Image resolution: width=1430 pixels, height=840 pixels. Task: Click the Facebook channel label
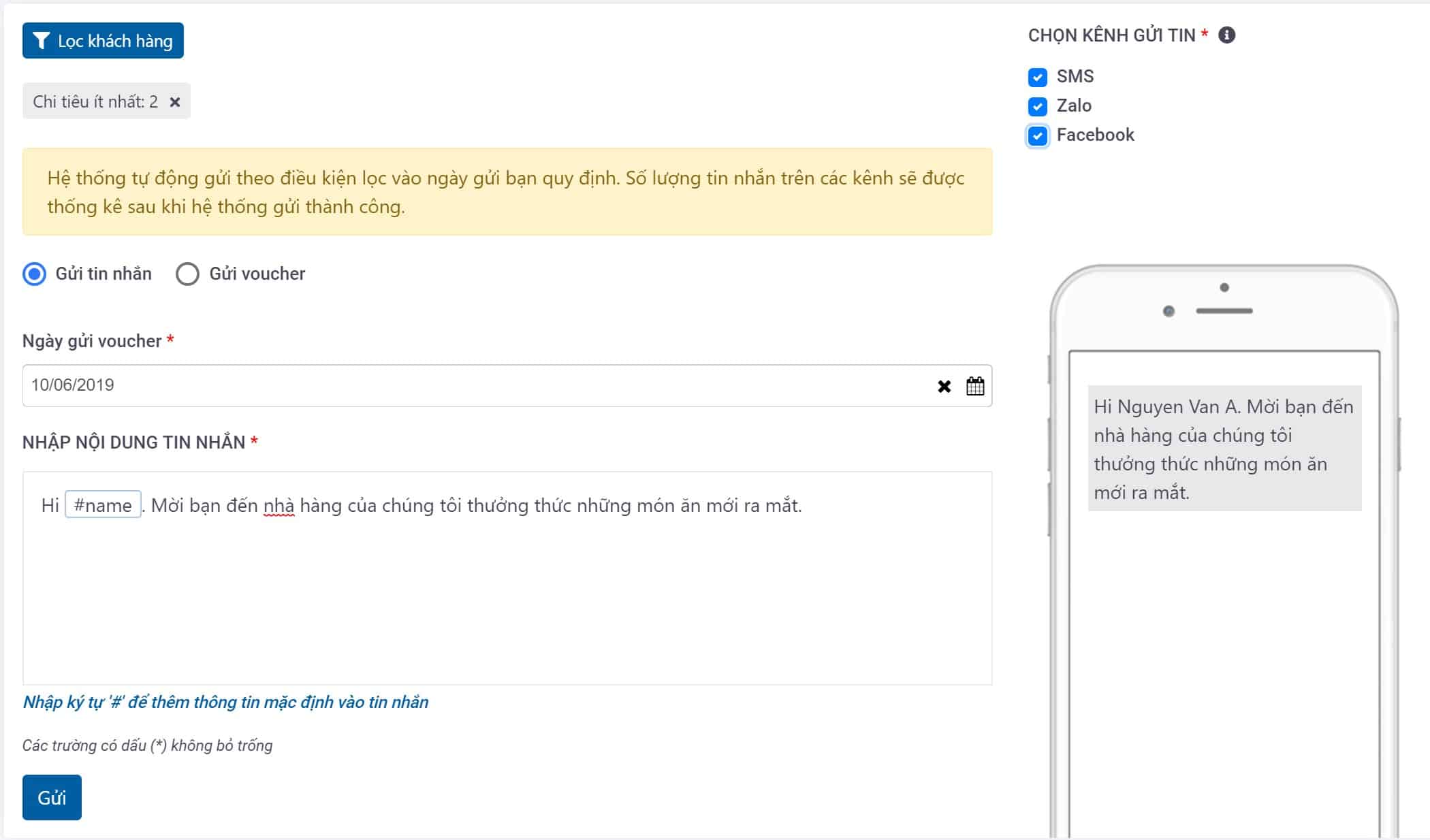(x=1095, y=135)
